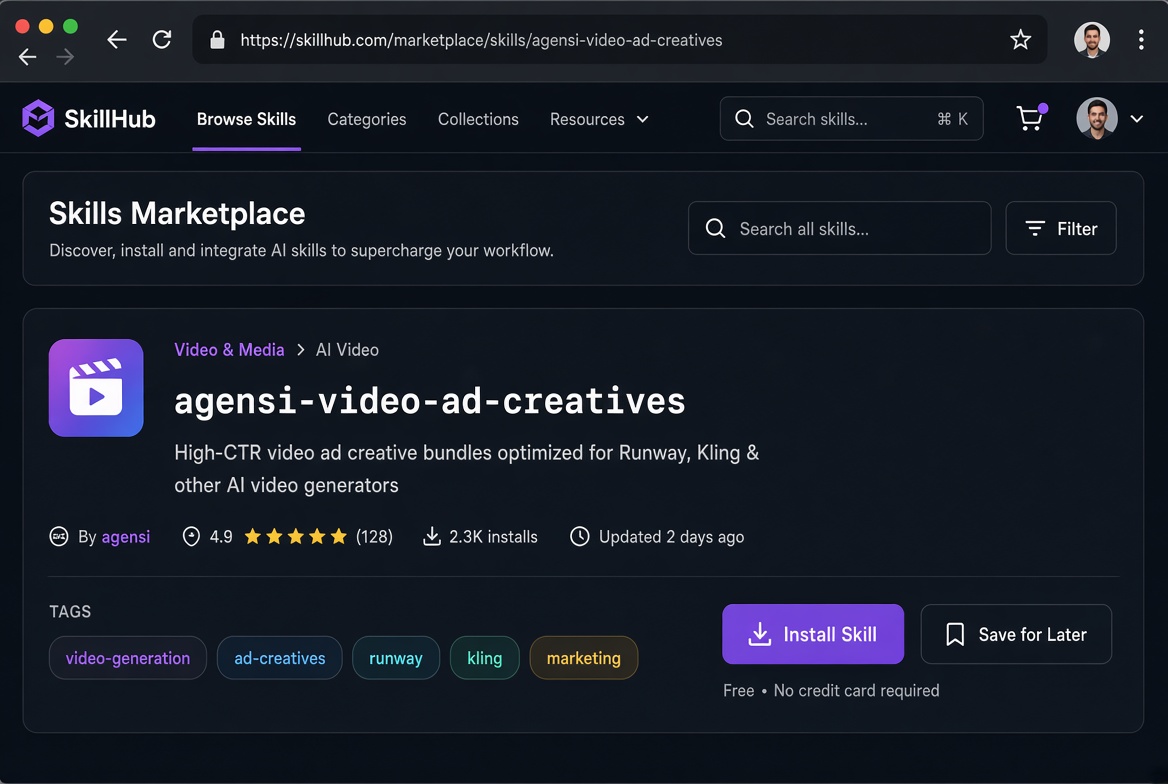The height and width of the screenshot is (784, 1168).
Task: Select the marketing tag
Action: [x=583, y=658]
